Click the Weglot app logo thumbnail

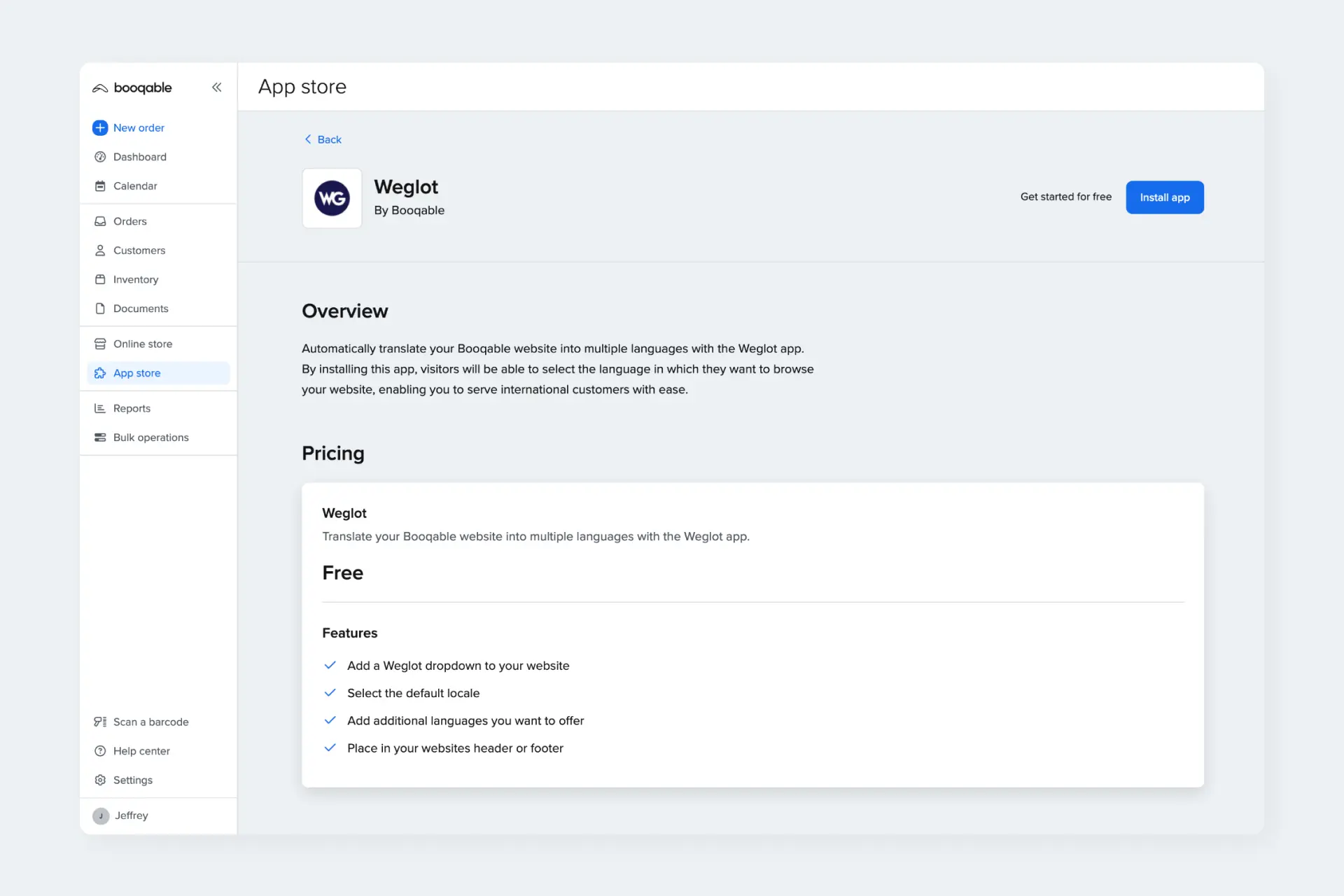[332, 197]
